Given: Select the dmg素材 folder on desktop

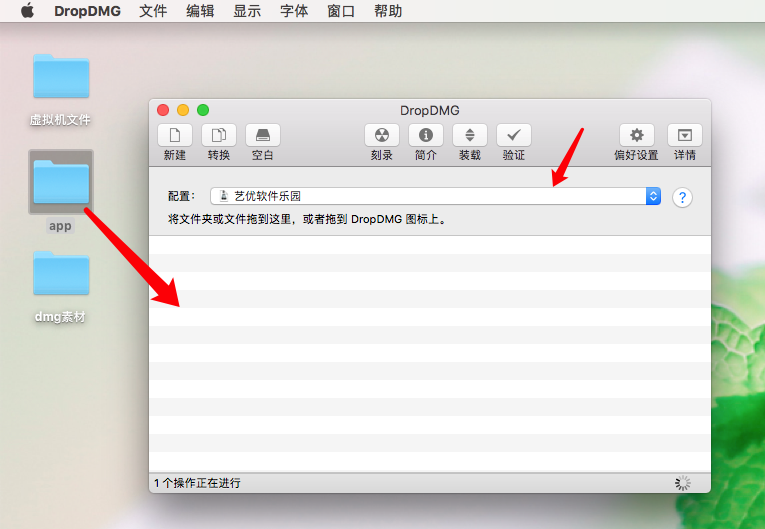Looking at the screenshot, I should 61,273.
